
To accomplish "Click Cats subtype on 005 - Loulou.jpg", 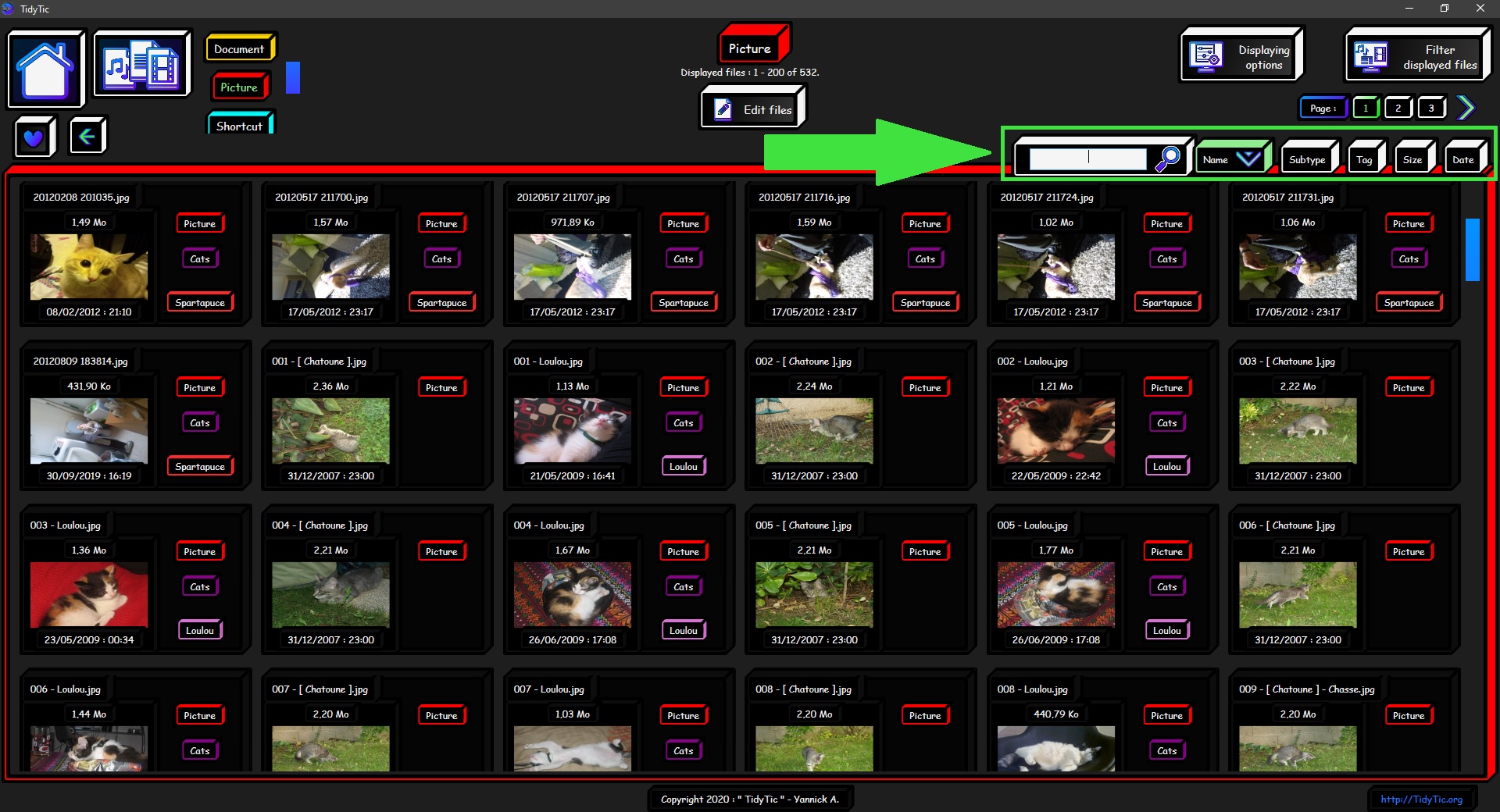I will (1167, 586).
